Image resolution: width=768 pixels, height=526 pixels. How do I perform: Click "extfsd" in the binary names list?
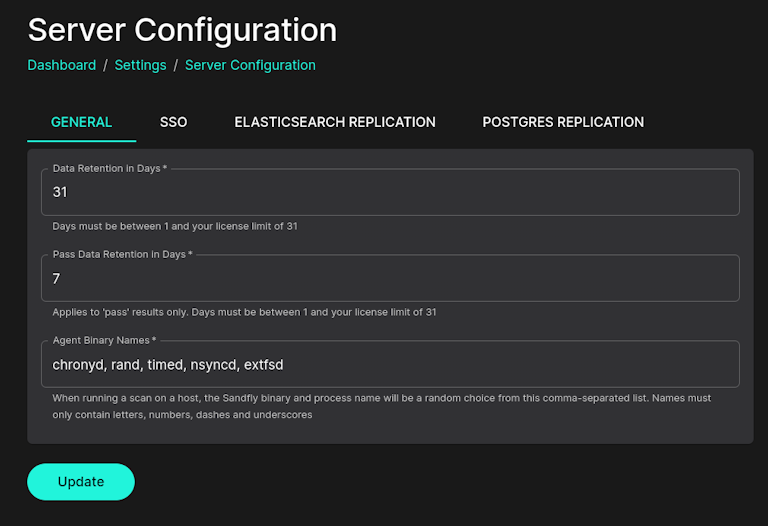click(x=262, y=365)
